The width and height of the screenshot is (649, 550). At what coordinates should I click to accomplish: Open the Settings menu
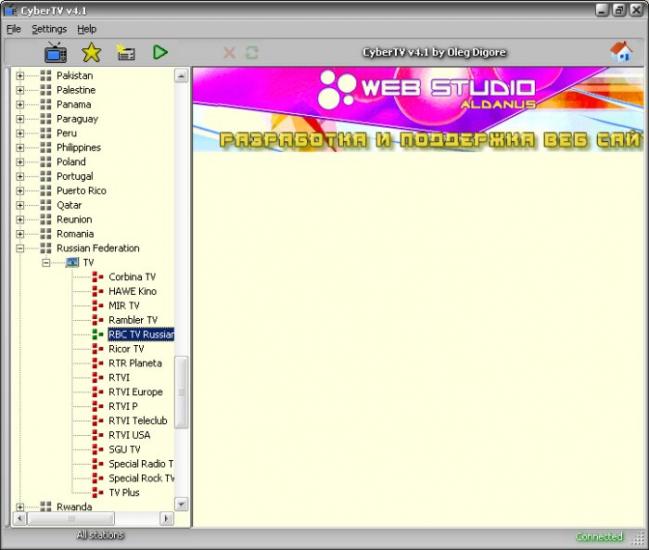point(49,29)
